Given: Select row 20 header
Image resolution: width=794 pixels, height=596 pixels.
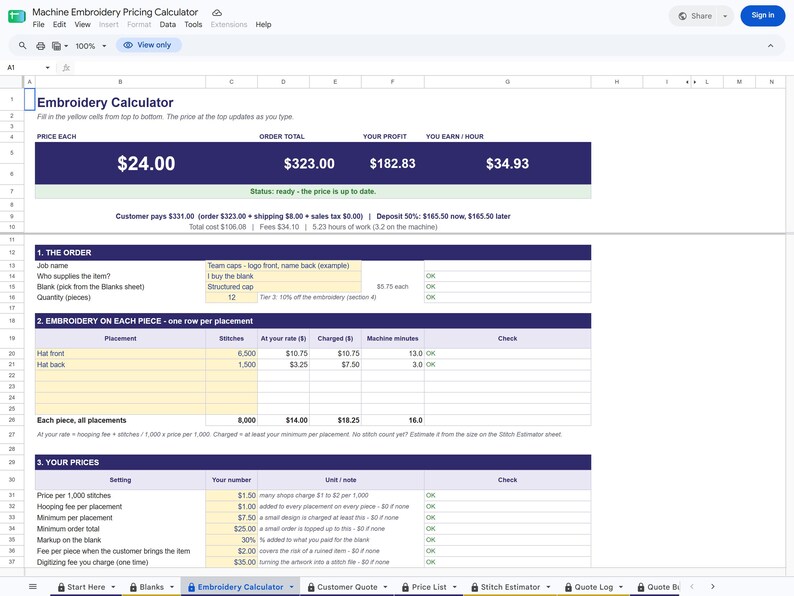Looking at the screenshot, I should [12, 353].
